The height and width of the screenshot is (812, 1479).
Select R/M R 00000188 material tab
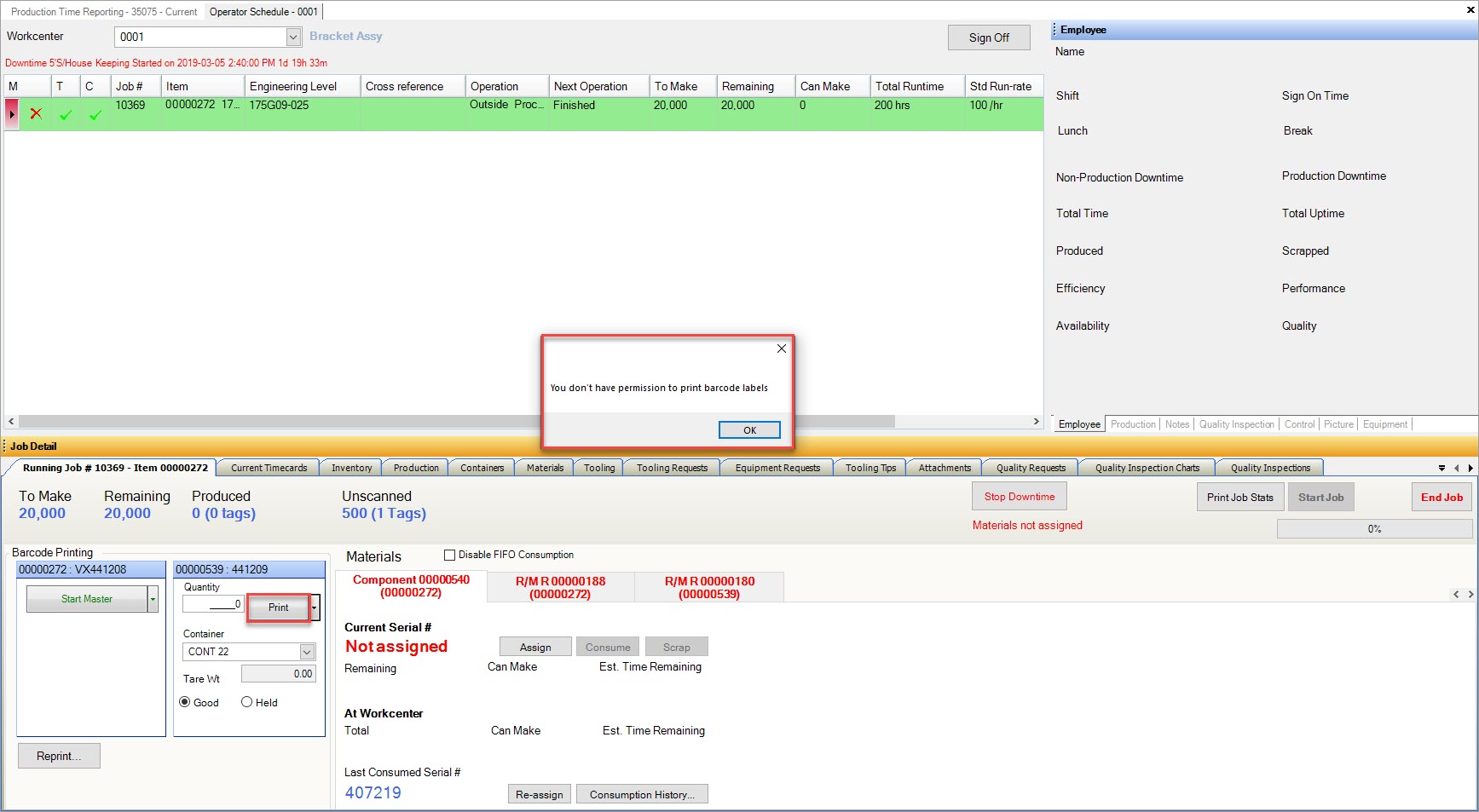[560, 587]
